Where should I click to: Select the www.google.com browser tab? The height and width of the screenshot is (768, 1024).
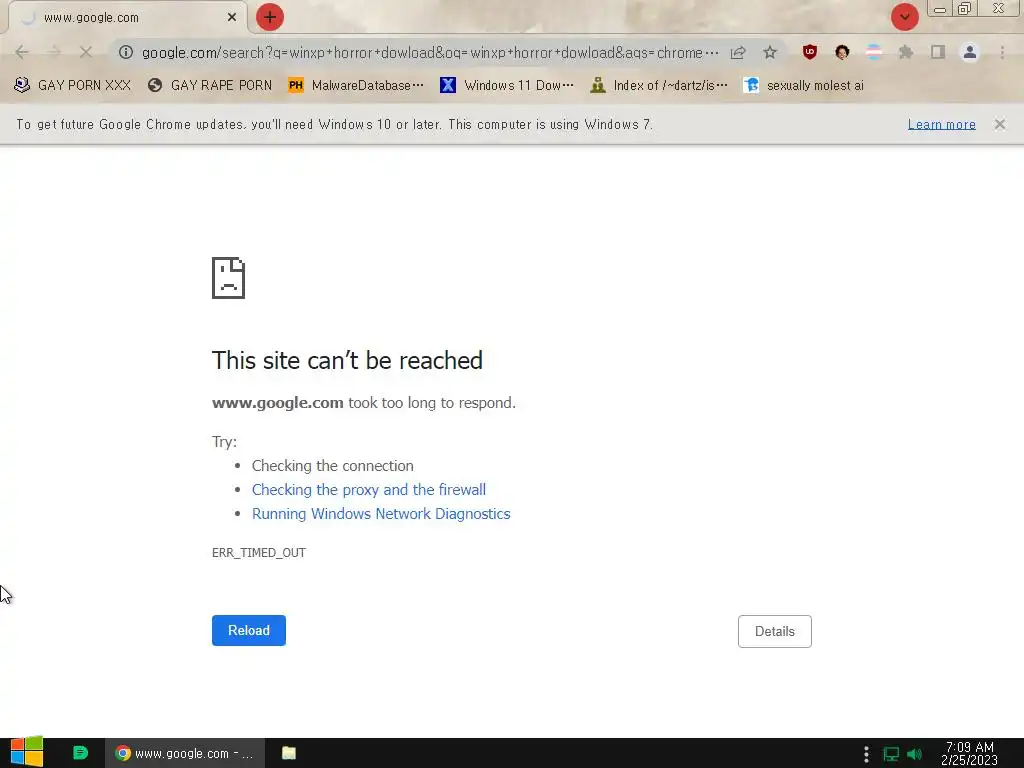(x=127, y=18)
